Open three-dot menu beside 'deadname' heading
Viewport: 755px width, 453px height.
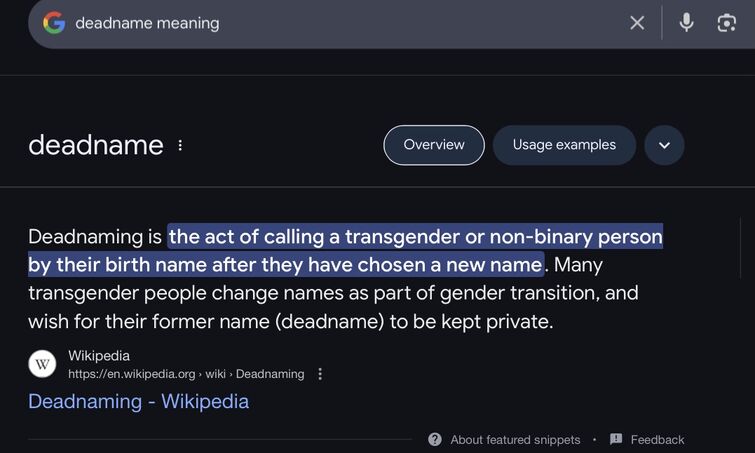point(180,145)
